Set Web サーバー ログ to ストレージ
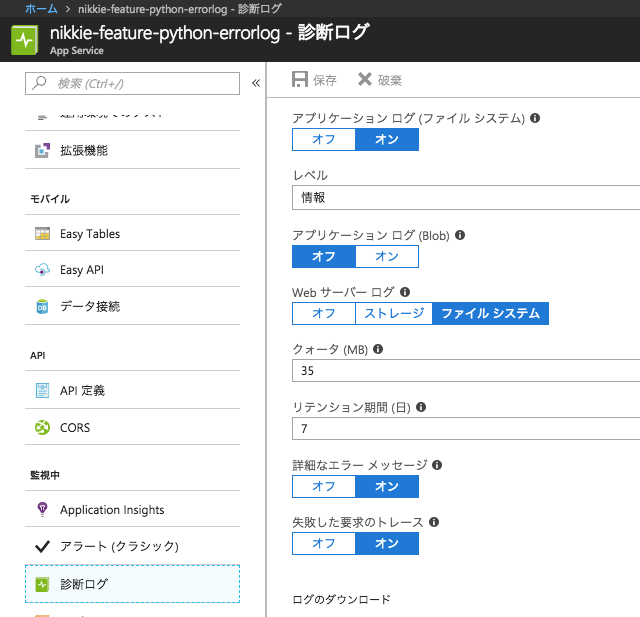Image resolution: width=640 pixels, height=617 pixels. click(x=394, y=313)
